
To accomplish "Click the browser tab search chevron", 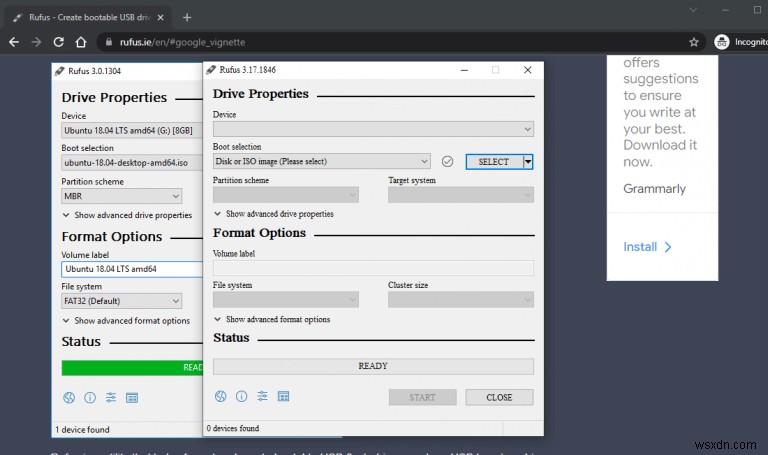I will tap(693, 10).
